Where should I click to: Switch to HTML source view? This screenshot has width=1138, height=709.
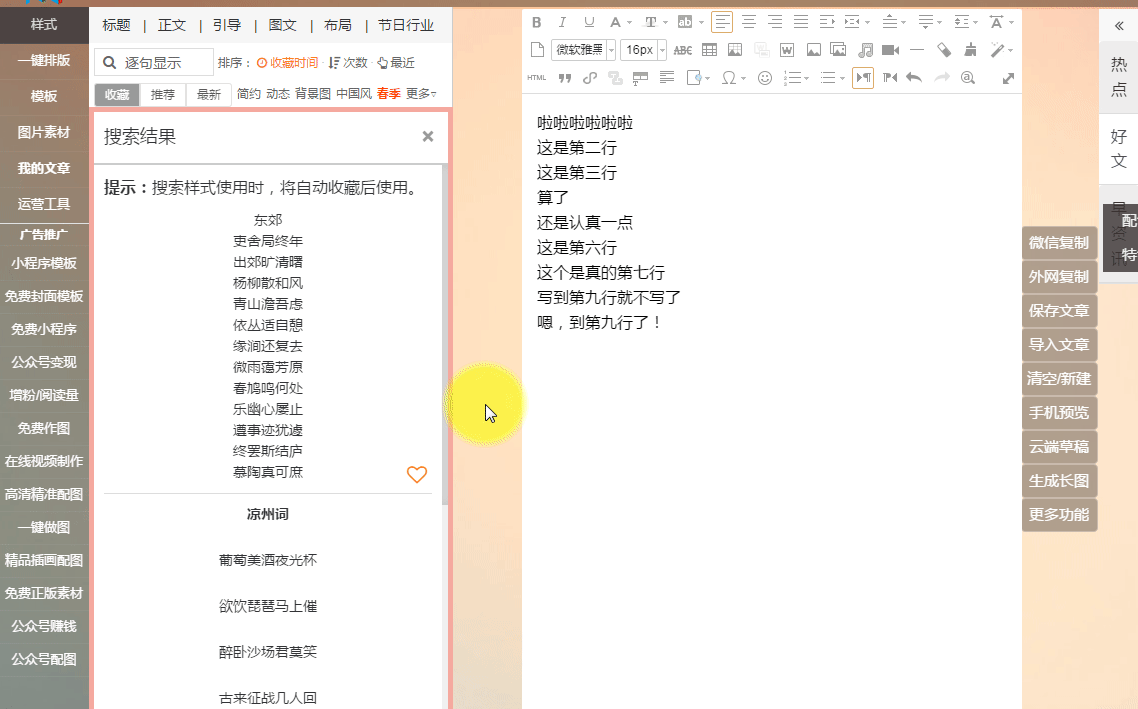[537, 78]
